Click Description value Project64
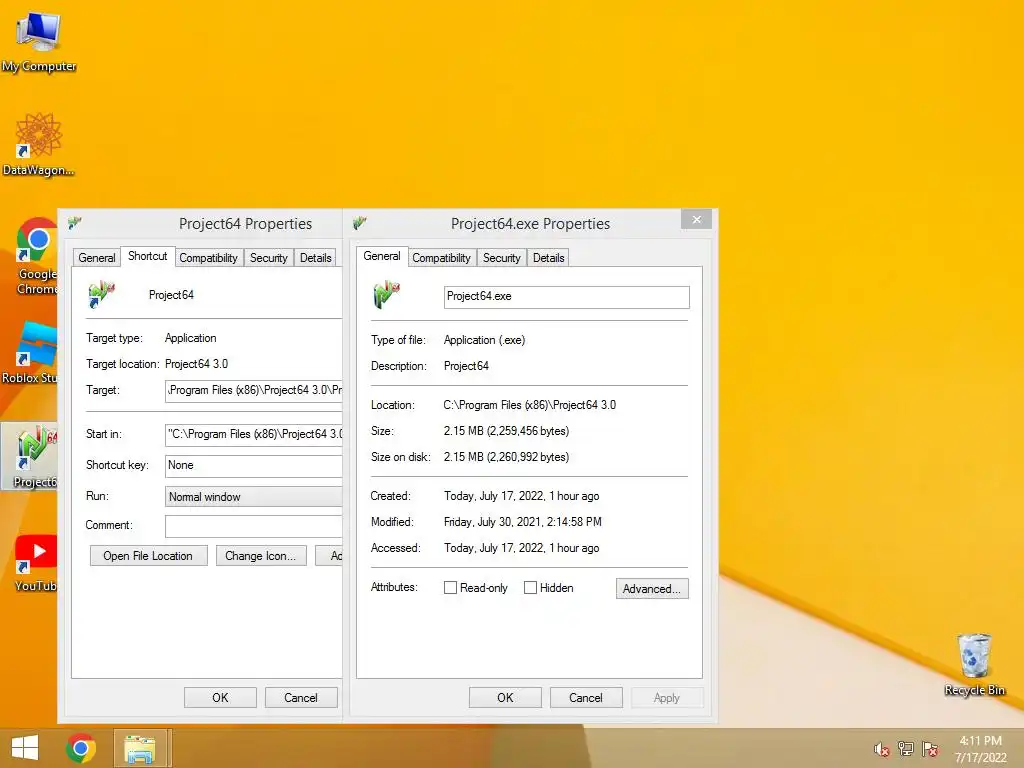This screenshot has height=768, width=1024. pos(466,366)
